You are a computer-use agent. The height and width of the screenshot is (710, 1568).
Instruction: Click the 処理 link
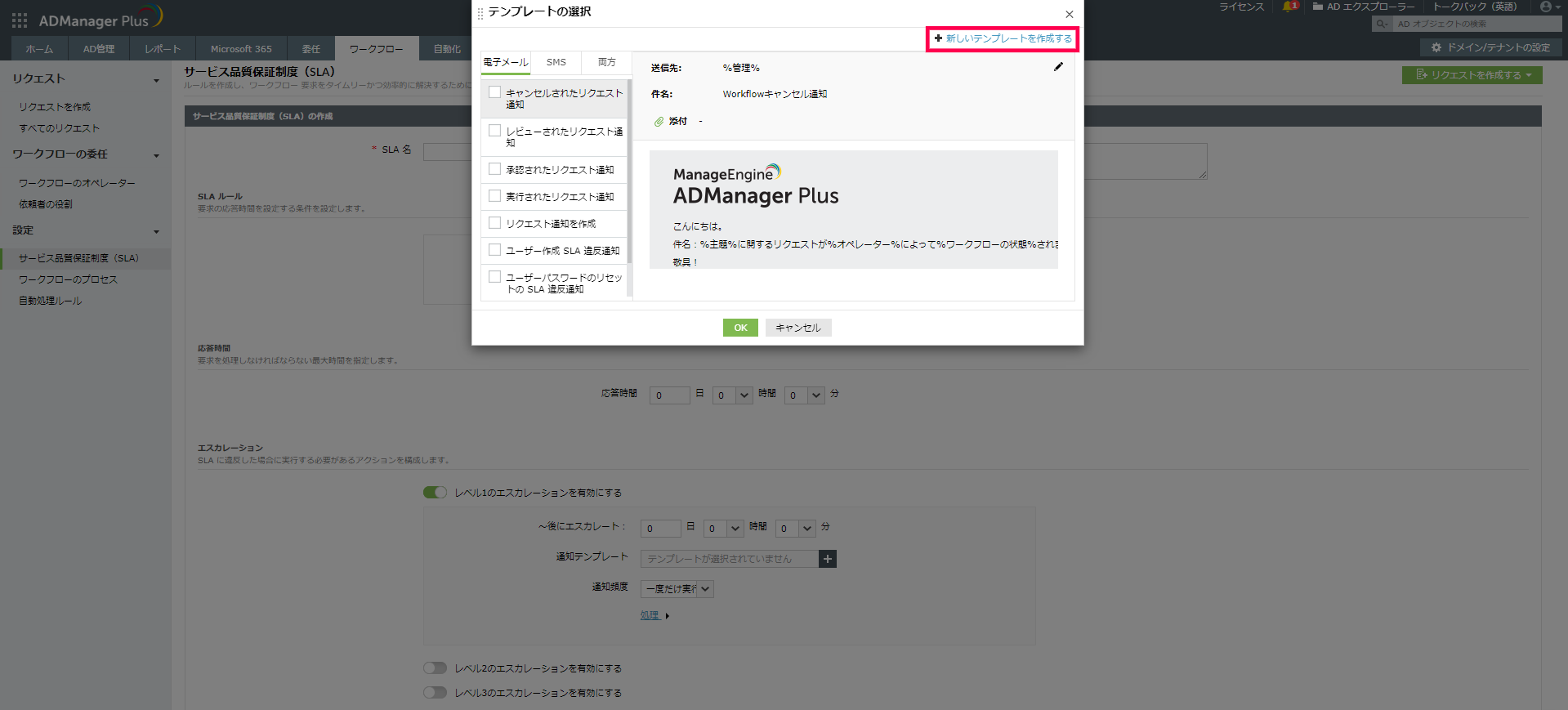[x=650, y=615]
